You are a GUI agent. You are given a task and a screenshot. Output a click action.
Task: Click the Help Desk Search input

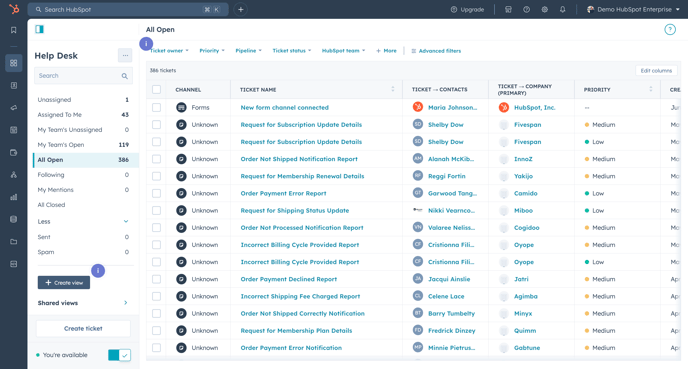(x=83, y=76)
